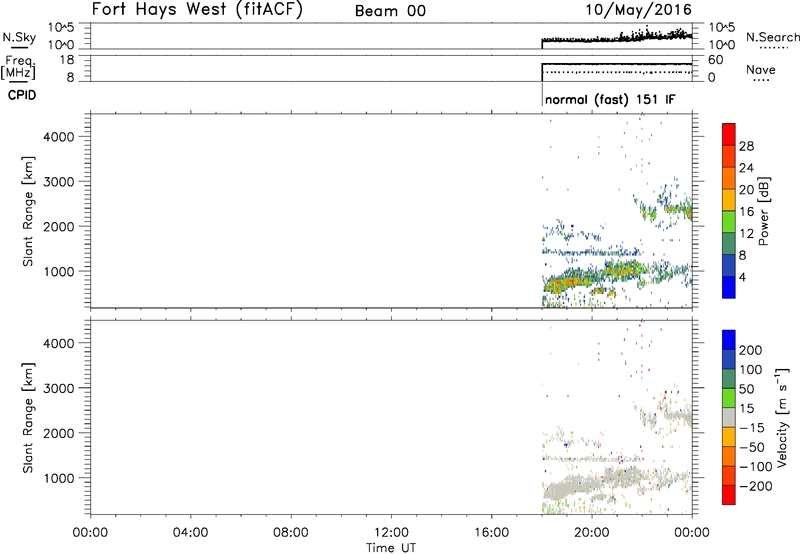Viewport: 800px width, 554px height.
Task: Click the -200 value on velocity colorbar
Action: 756,486
